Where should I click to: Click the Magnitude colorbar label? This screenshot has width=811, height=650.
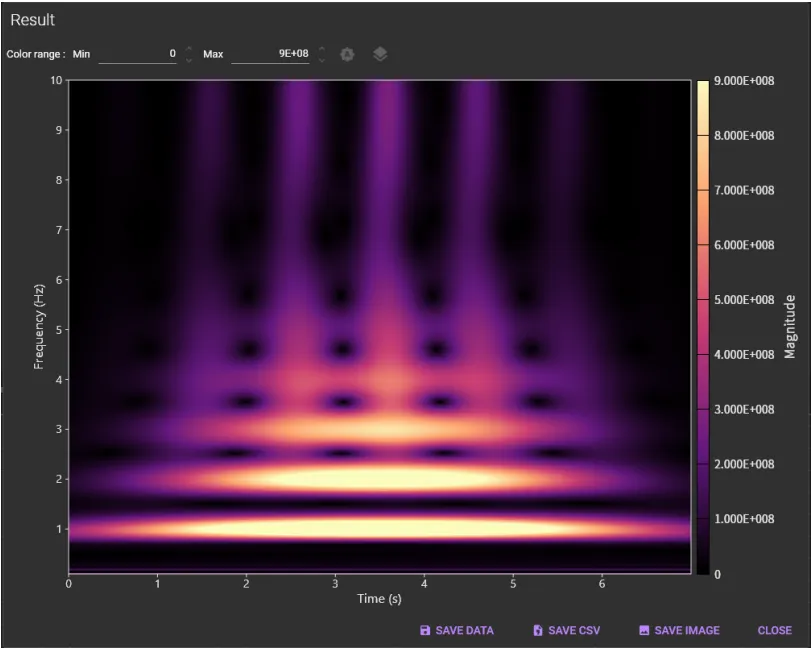coord(790,327)
